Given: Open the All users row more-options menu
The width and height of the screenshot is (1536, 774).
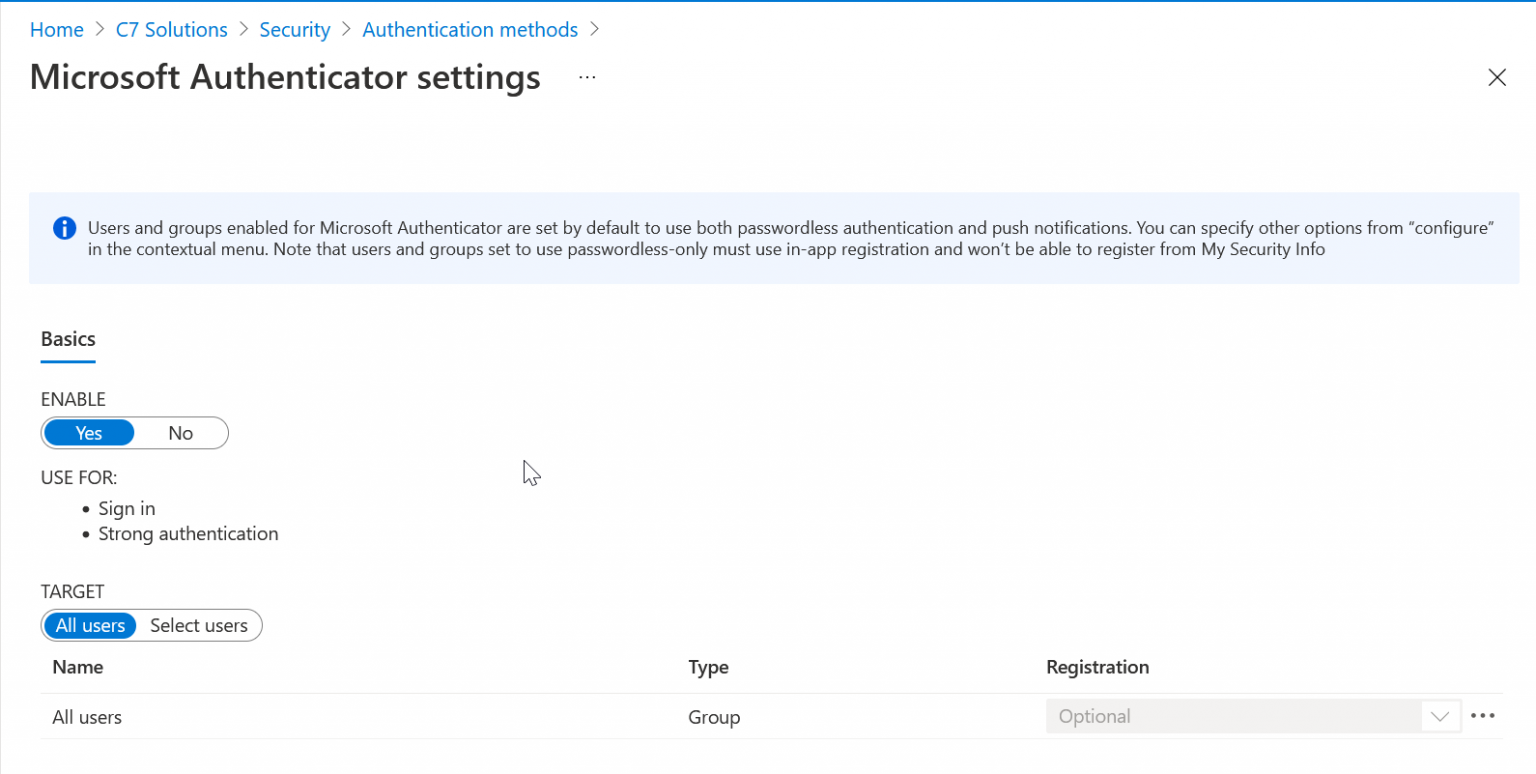Looking at the screenshot, I should [1483, 716].
